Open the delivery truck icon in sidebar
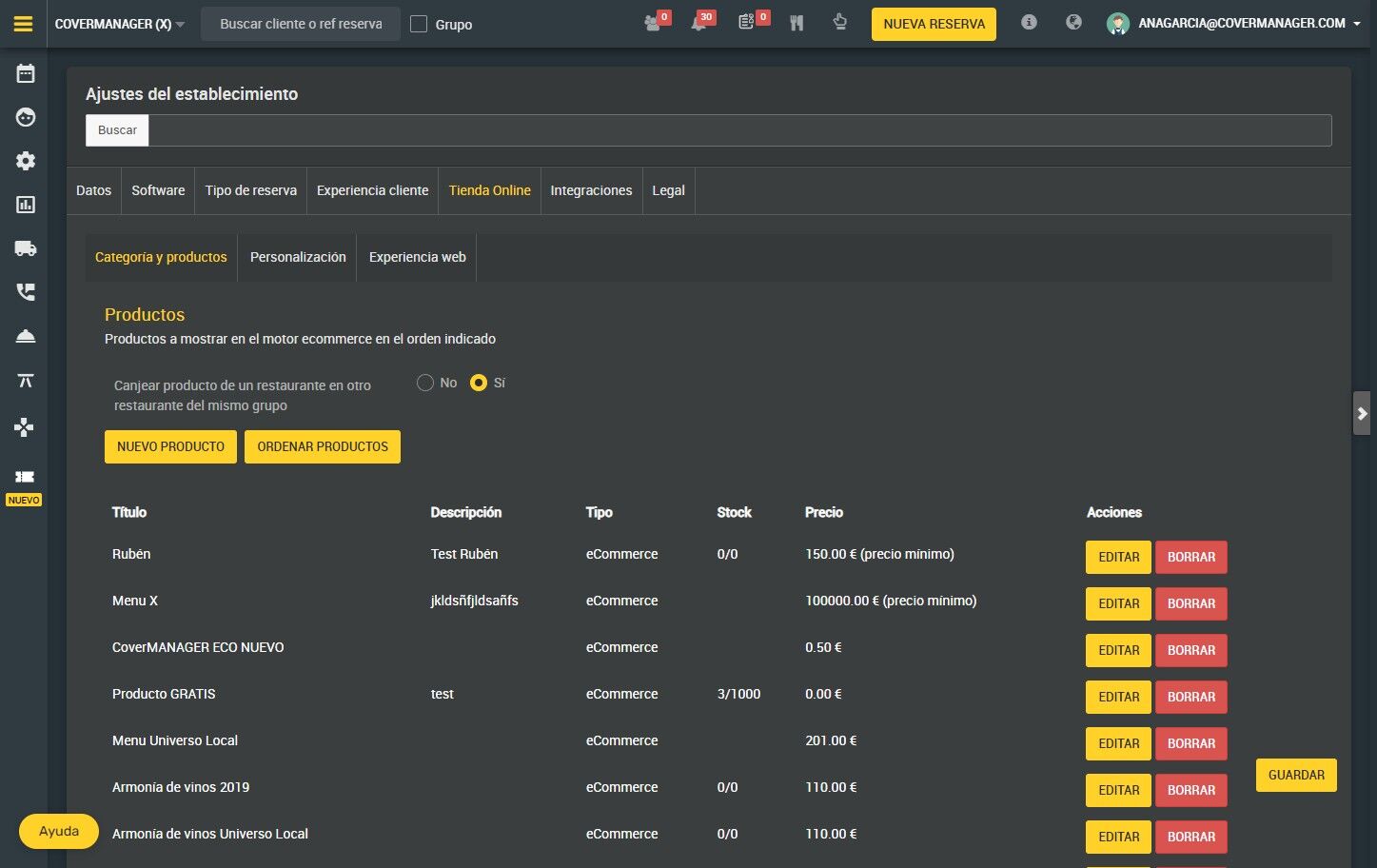 click(26, 248)
